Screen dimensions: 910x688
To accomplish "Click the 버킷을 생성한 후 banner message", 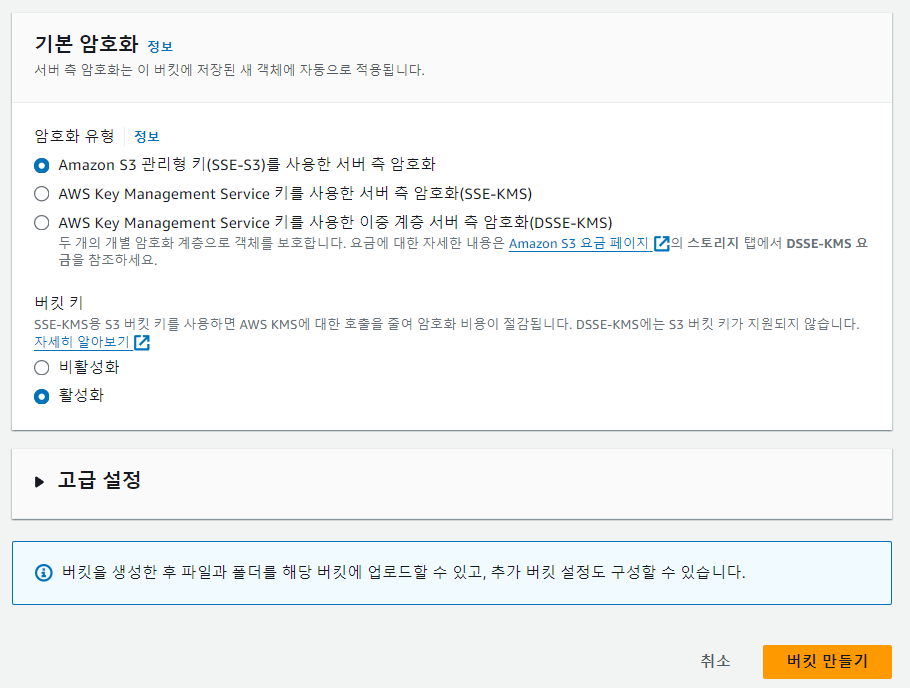I will pyautogui.click(x=403, y=572).
